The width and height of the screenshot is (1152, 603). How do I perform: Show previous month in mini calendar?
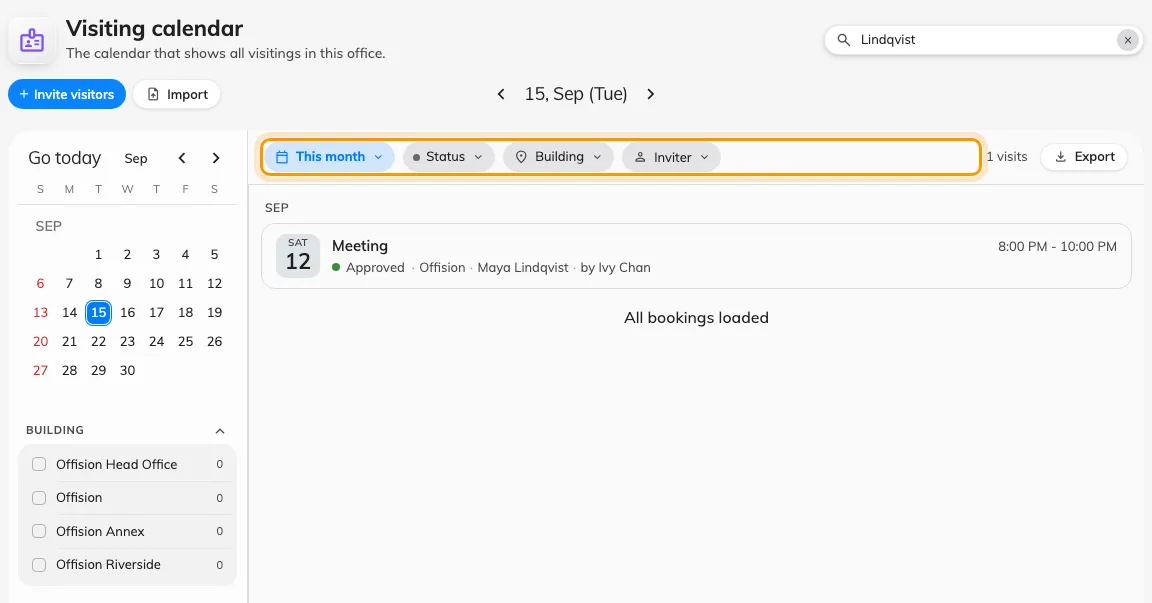pyautogui.click(x=182, y=158)
